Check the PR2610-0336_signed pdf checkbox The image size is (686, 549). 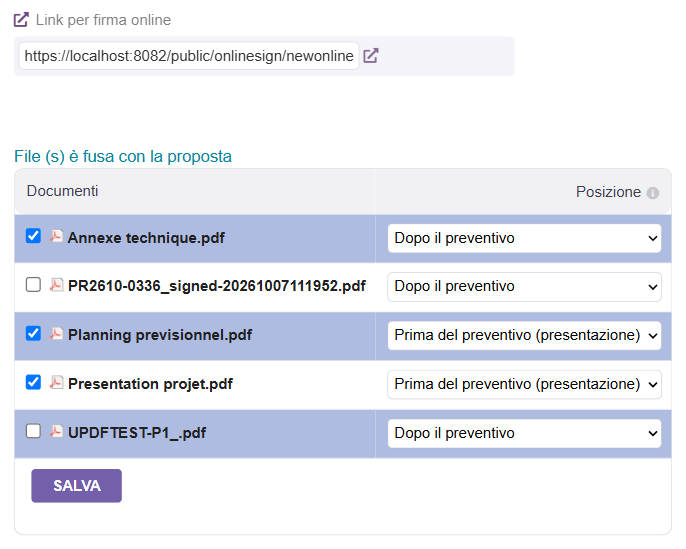pyautogui.click(x=33, y=284)
